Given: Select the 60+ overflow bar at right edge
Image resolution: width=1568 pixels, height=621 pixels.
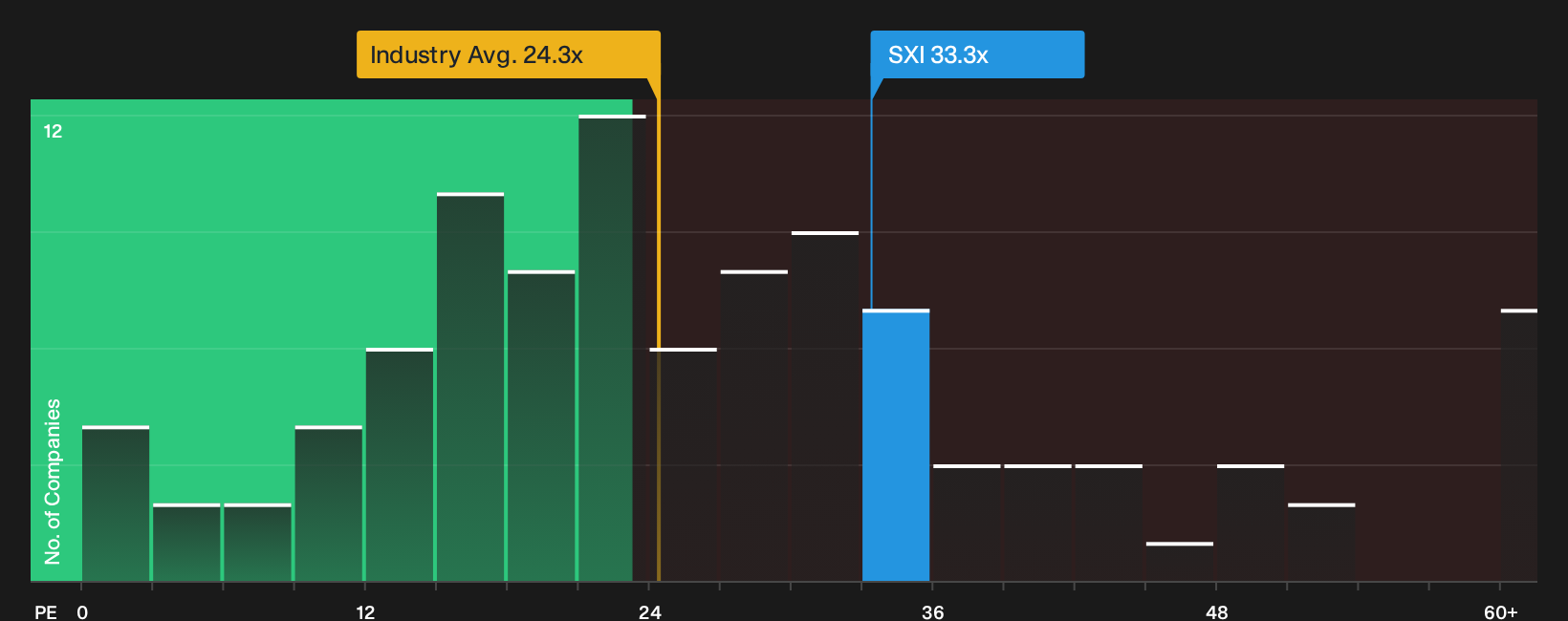Looking at the screenshot, I should tap(1519, 445).
